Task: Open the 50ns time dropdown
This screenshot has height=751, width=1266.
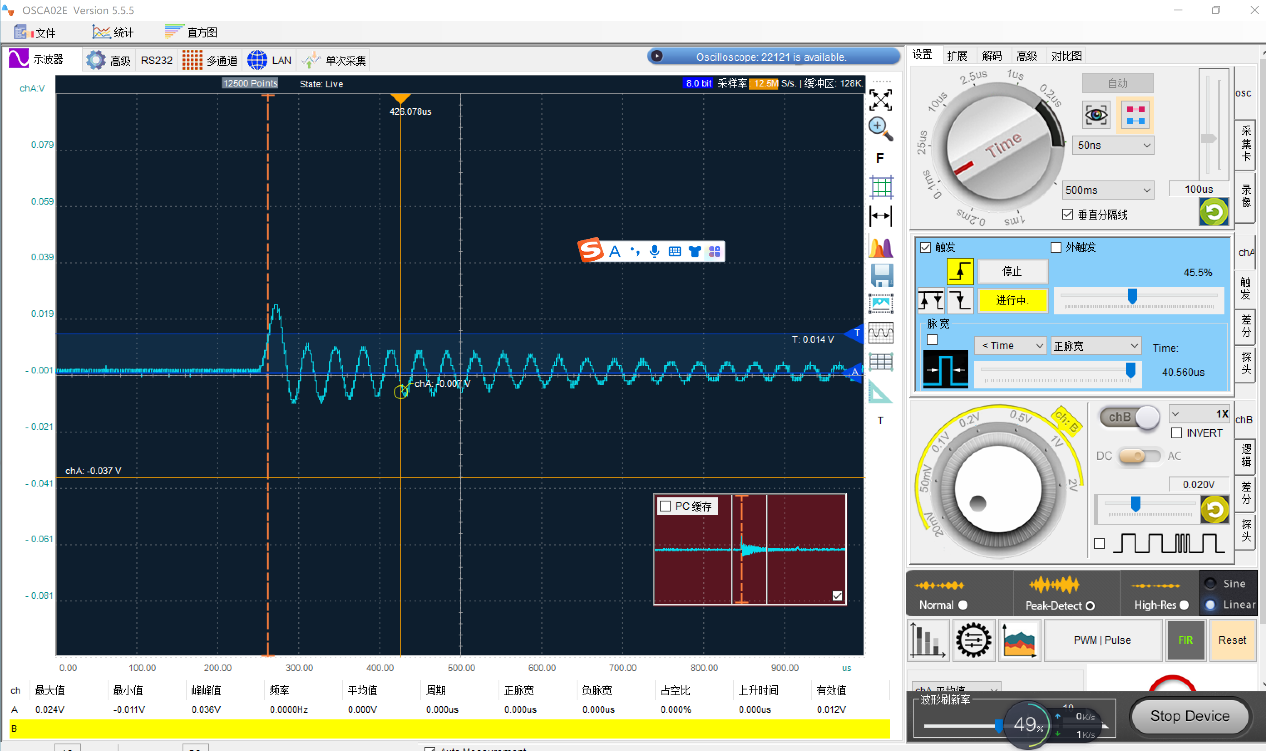Action: point(1113,146)
